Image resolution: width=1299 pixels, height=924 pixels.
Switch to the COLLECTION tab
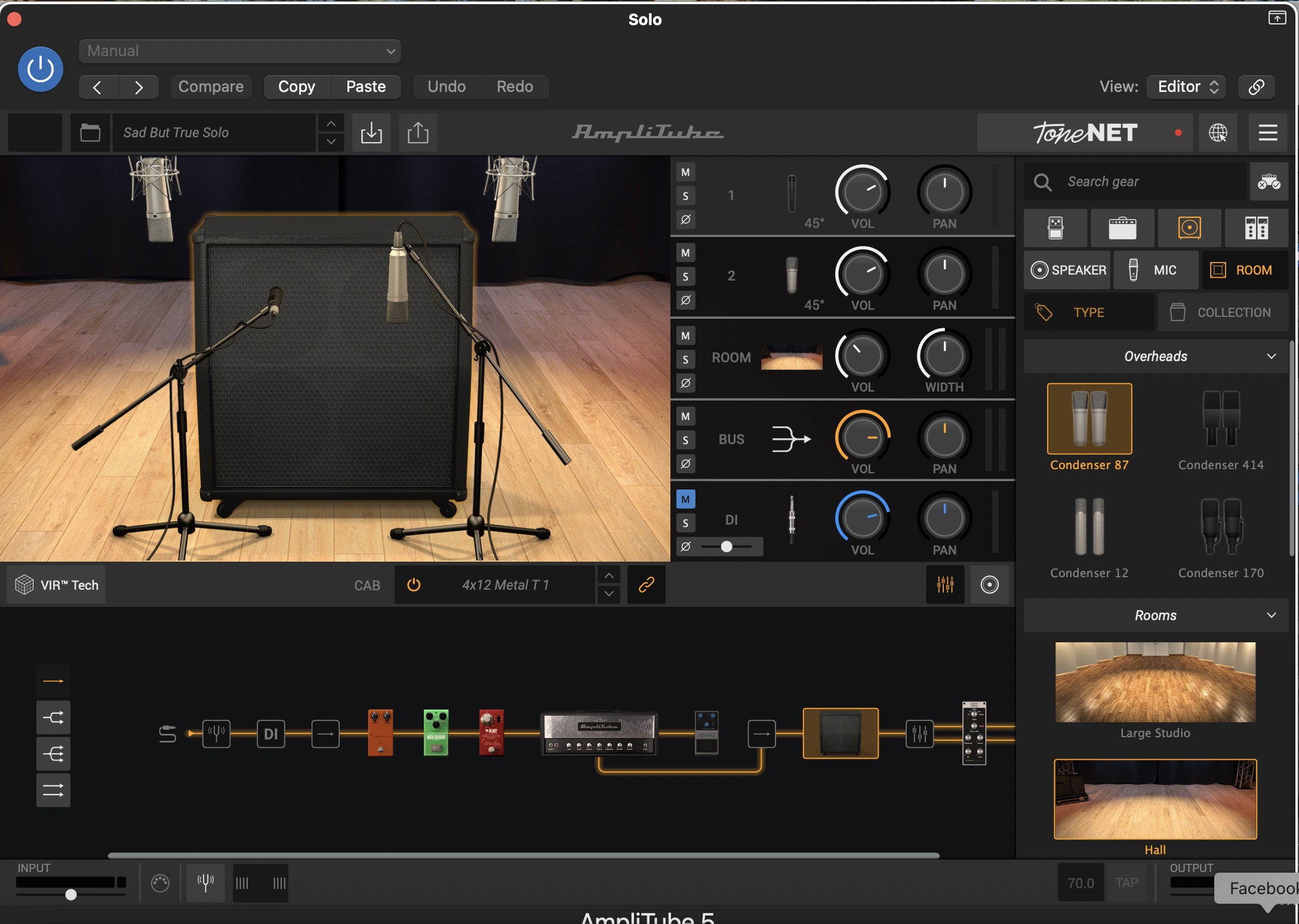[x=1223, y=312]
